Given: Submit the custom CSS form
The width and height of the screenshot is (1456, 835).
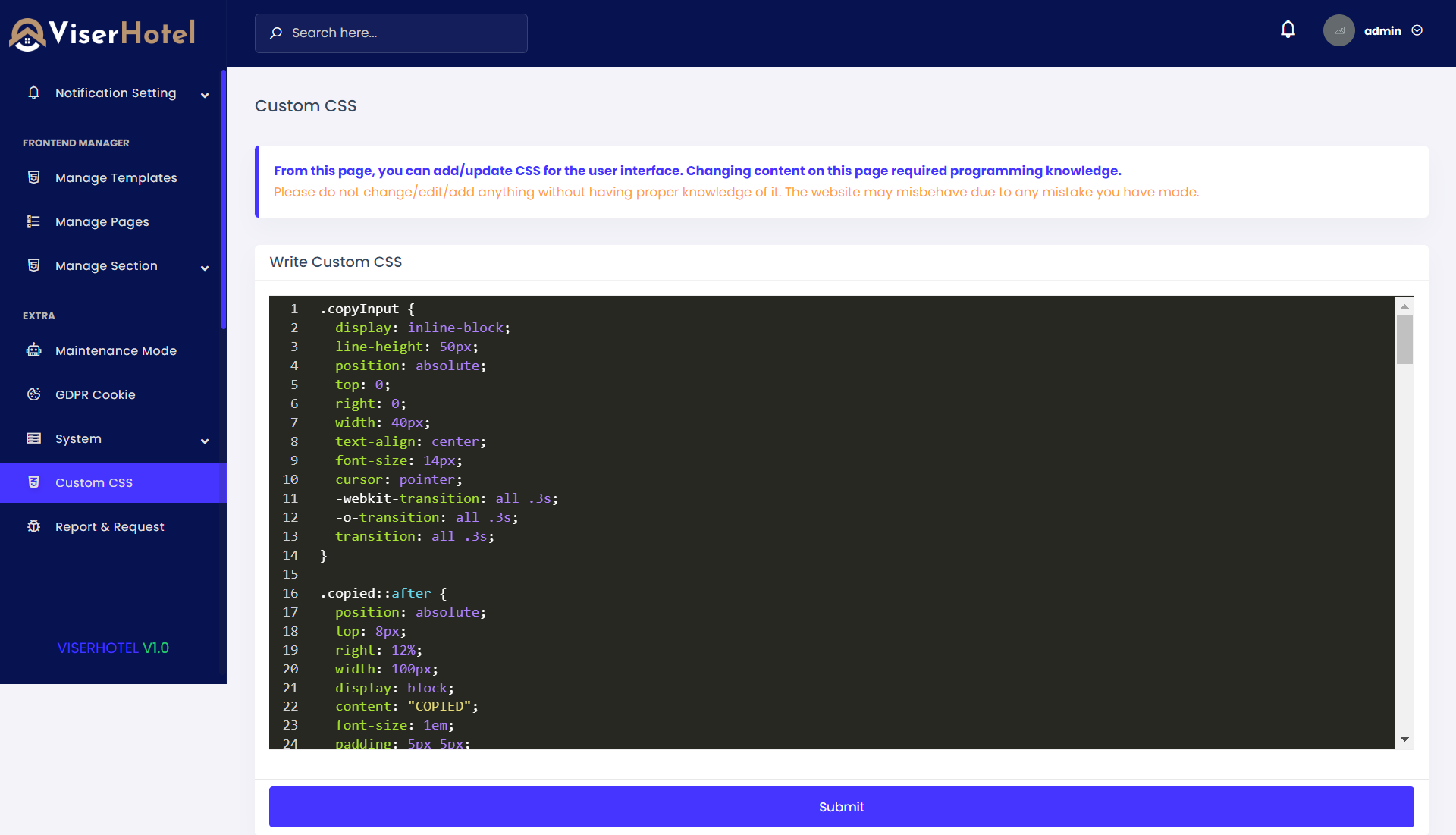Looking at the screenshot, I should coord(841,807).
